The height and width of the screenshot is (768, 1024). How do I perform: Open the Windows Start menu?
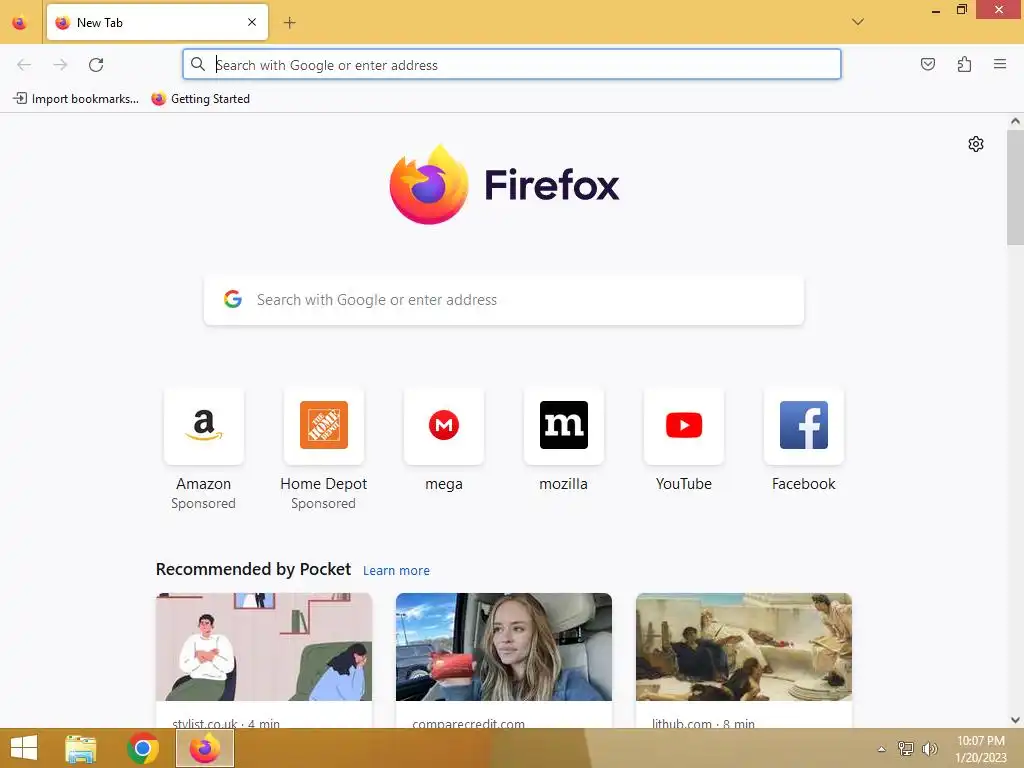click(x=24, y=748)
